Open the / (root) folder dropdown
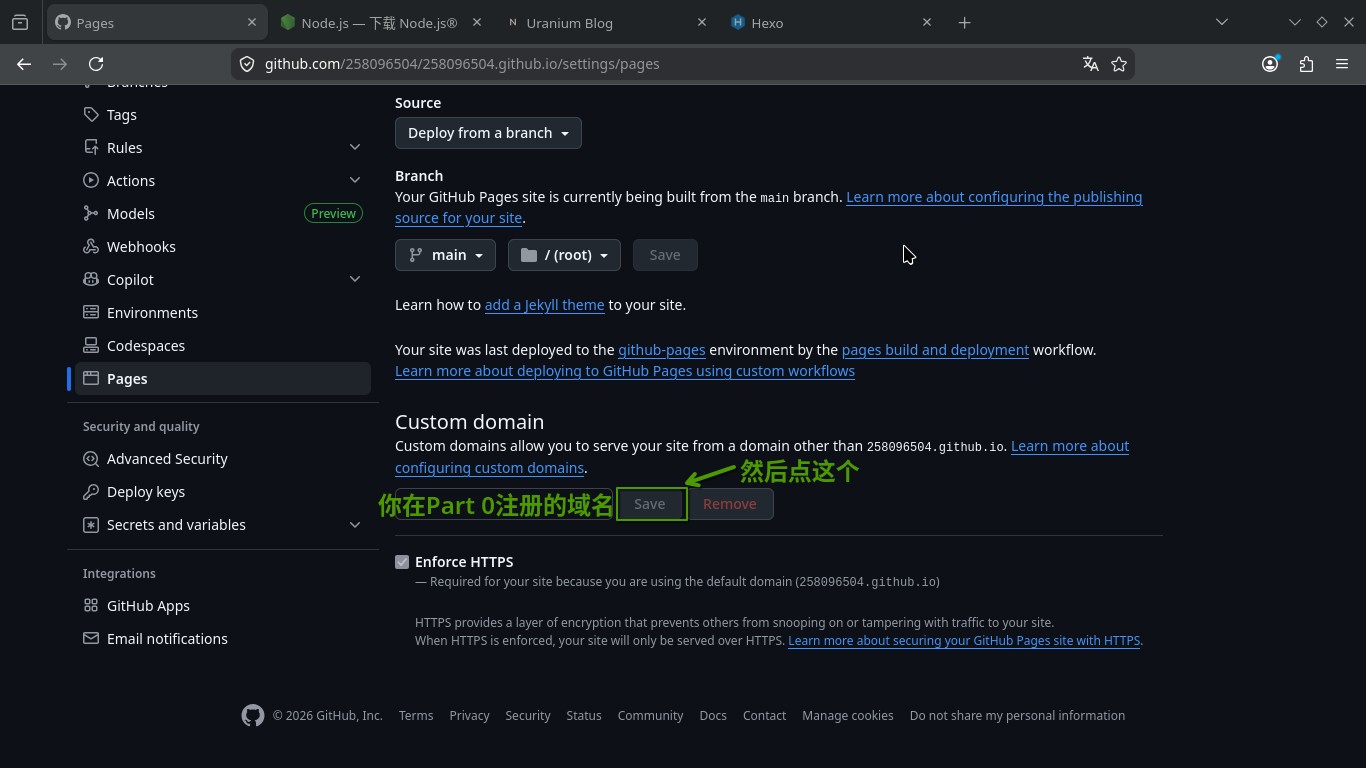 [564, 255]
